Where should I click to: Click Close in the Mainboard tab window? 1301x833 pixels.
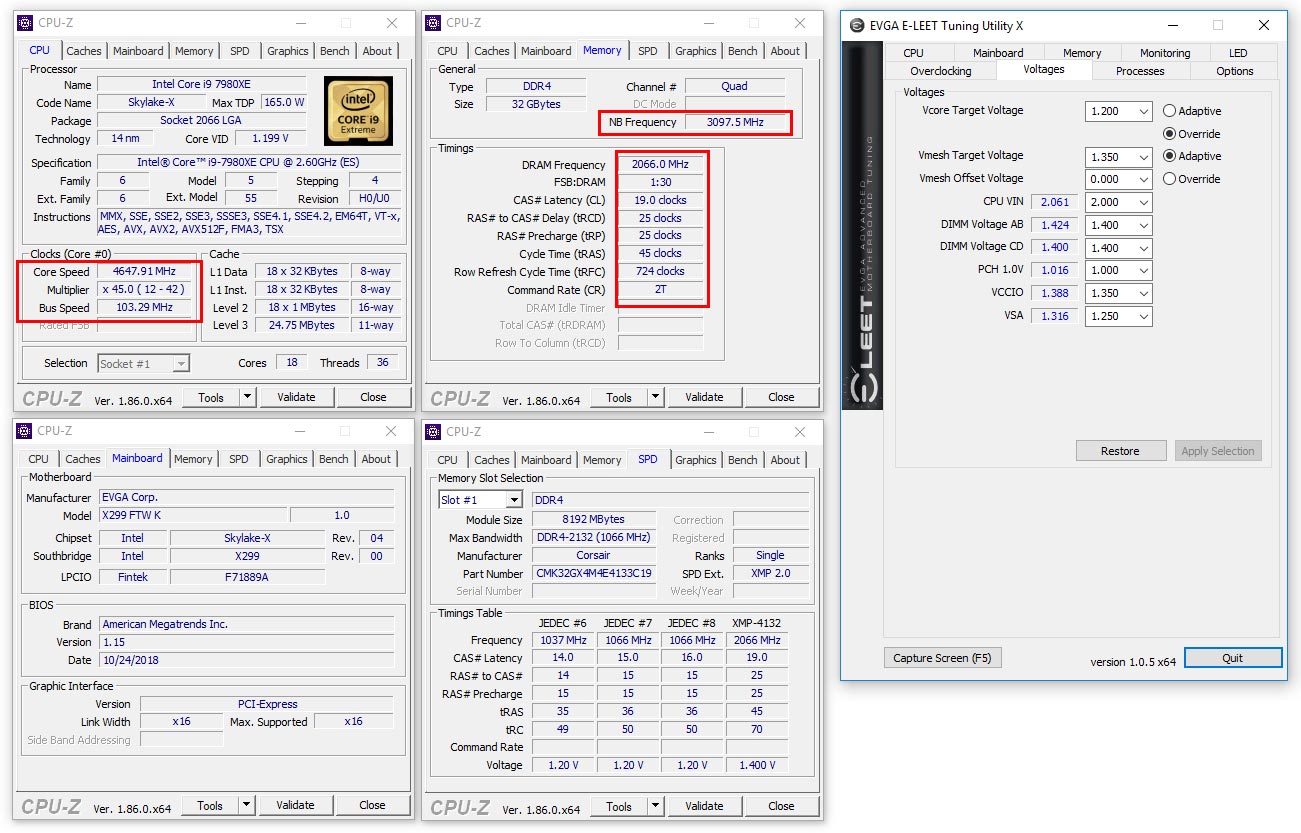pos(372,805)
